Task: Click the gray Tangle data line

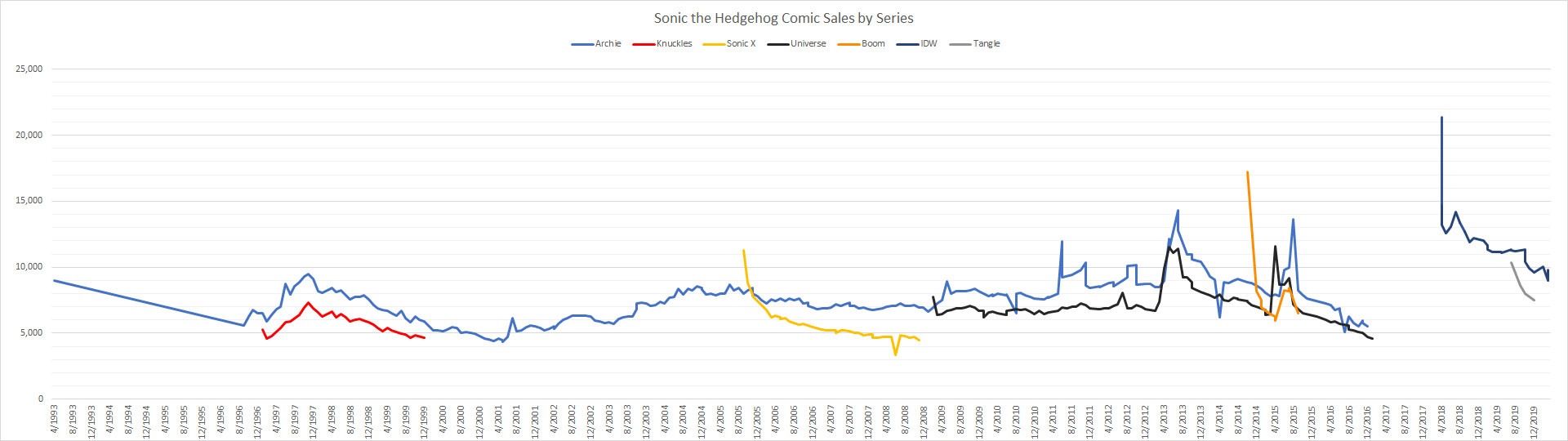Action: [1521, 287]
